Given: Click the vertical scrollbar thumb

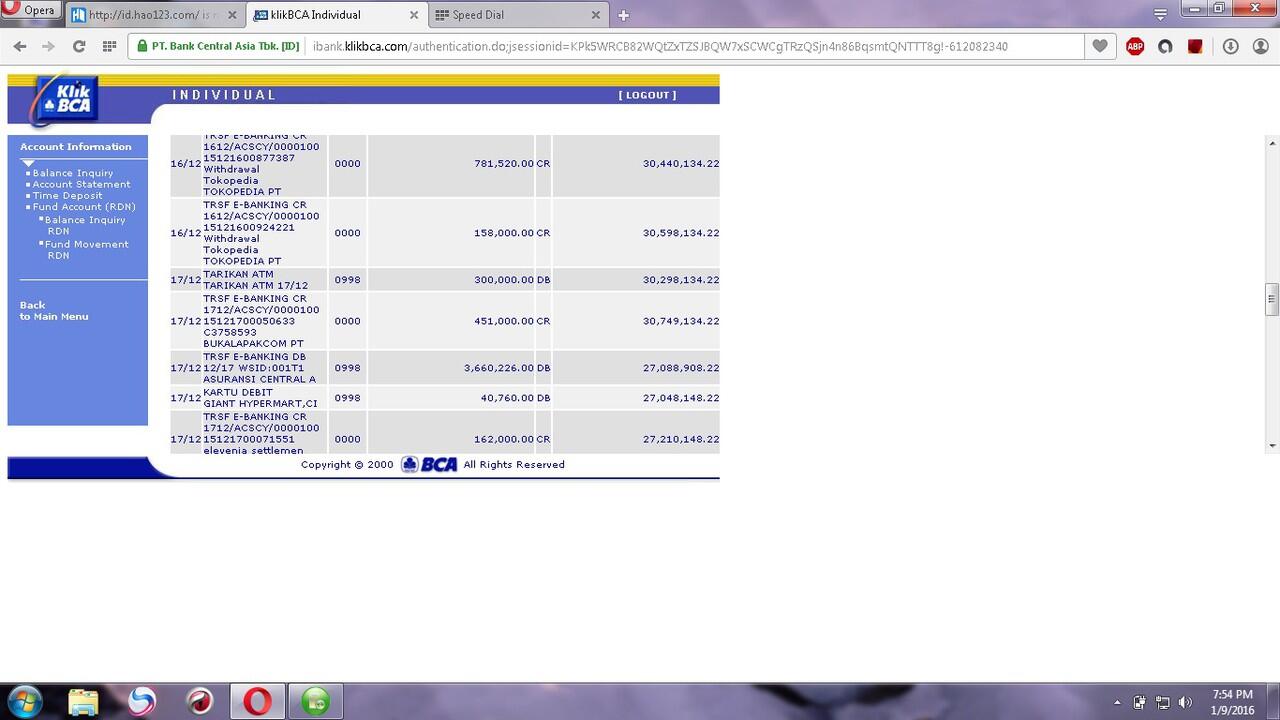Looking at the screenshot, I should [1272, 299].
